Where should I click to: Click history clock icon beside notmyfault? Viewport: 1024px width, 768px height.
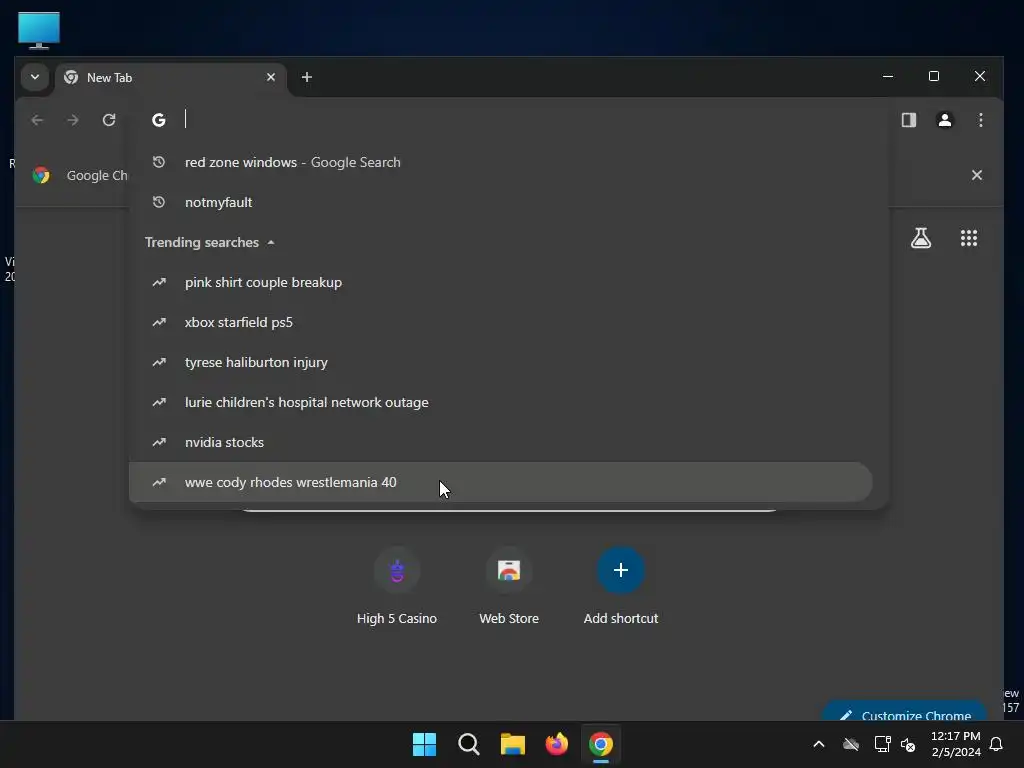(159, 202)
